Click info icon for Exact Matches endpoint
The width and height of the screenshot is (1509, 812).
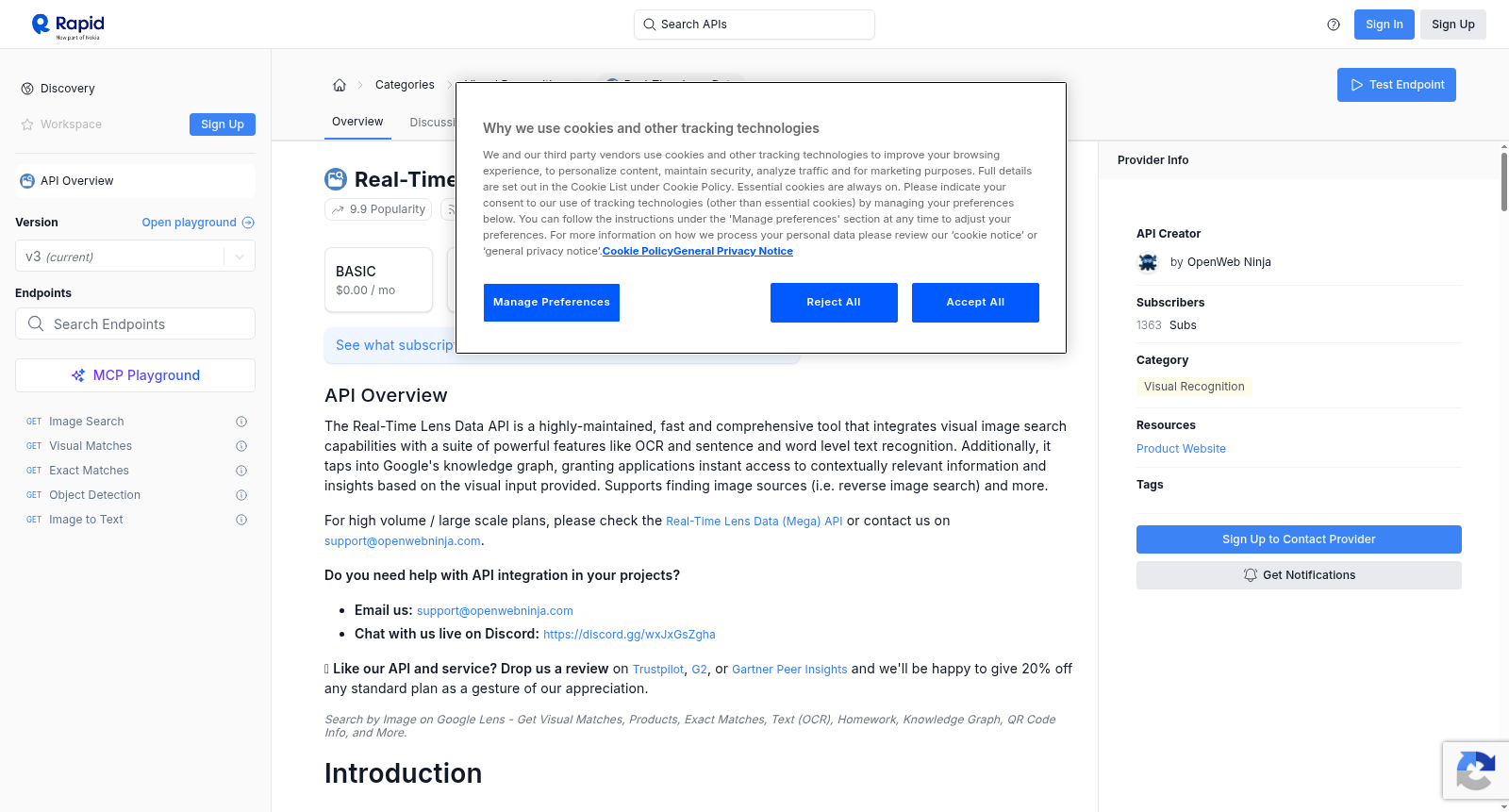(241, 471)
